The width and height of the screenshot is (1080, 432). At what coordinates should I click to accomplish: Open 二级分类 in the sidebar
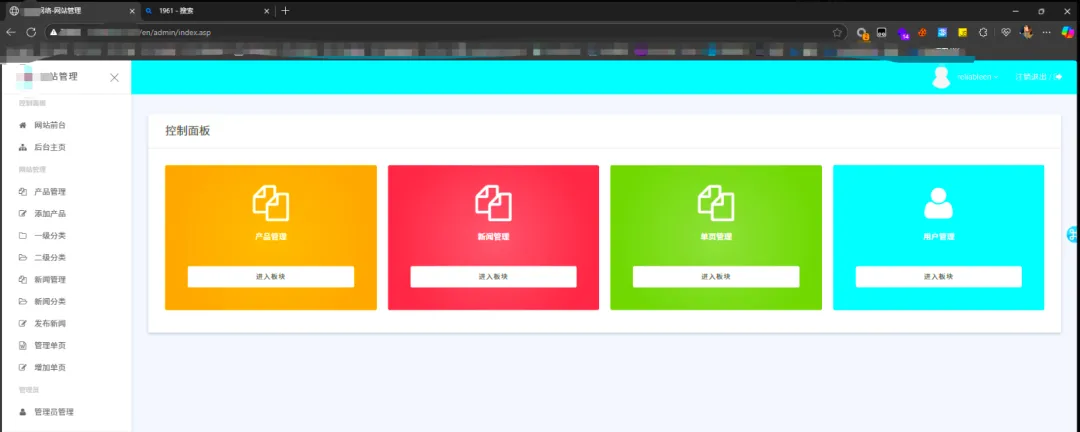pyautogui.click(x=50, y=258)
